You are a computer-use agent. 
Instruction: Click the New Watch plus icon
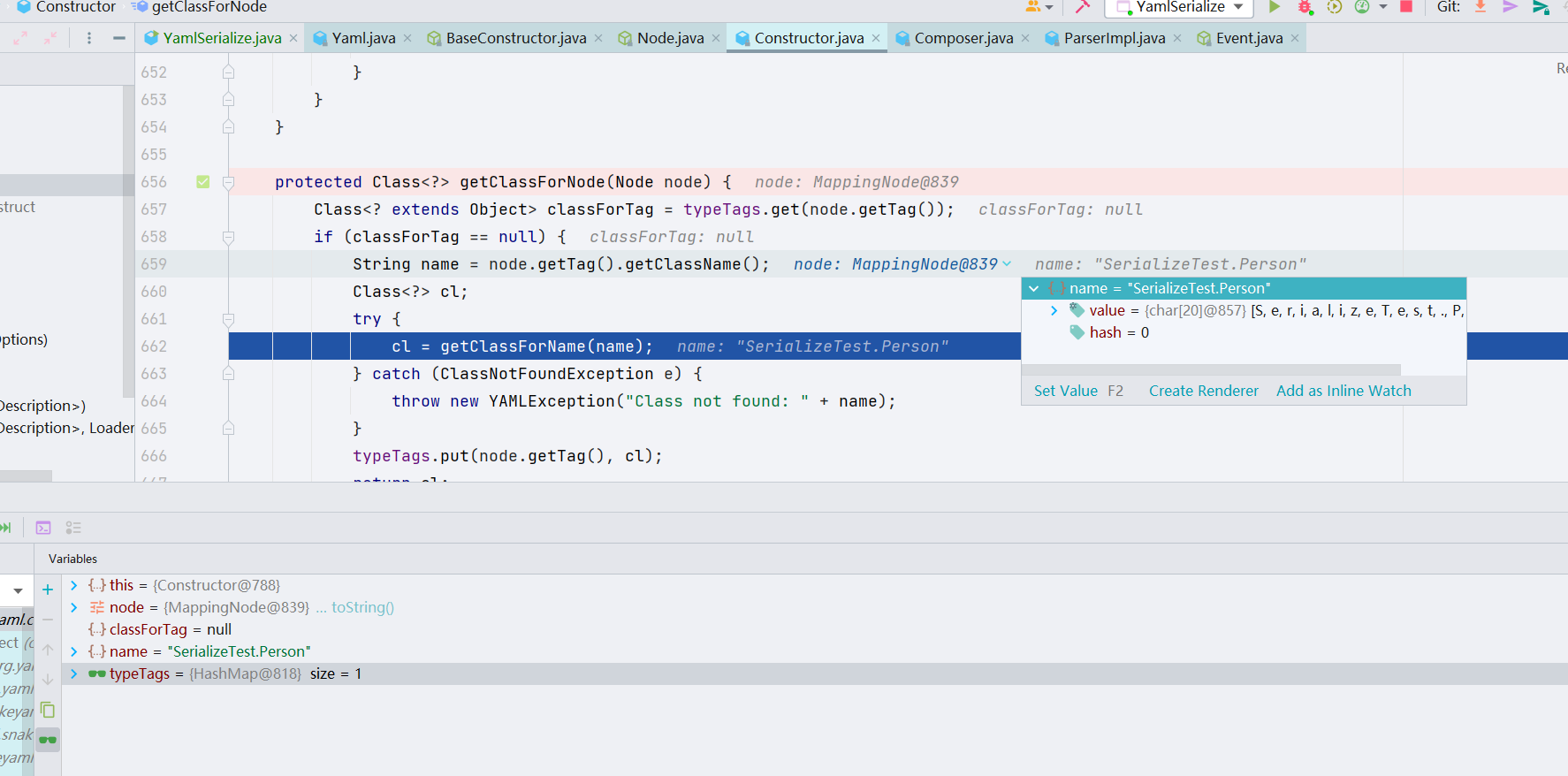[48, 590]
